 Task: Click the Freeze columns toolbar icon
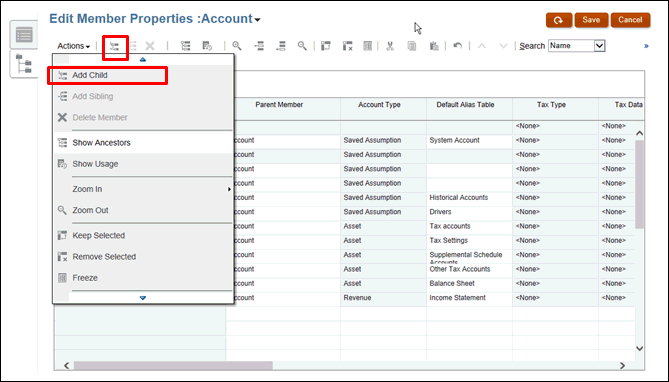[x=367, y=46]
